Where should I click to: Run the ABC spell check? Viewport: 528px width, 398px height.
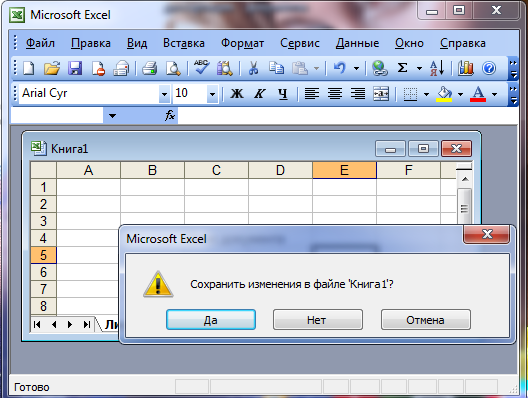201,68
